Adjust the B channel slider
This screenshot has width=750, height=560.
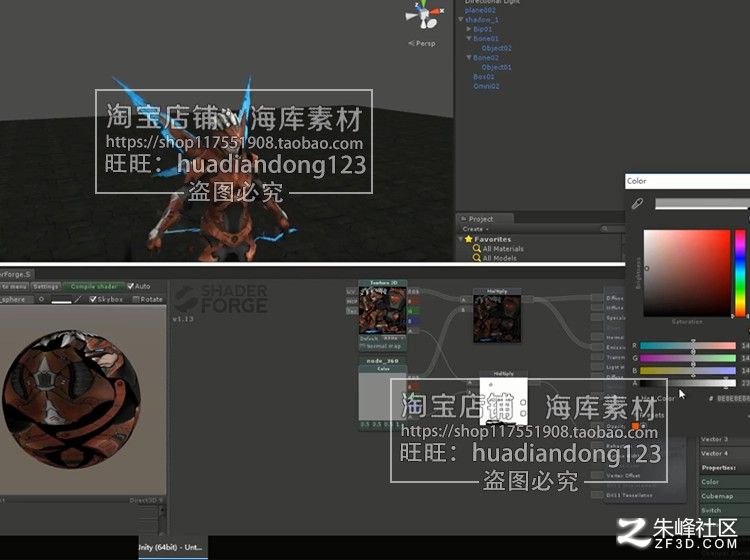(687, 370)
